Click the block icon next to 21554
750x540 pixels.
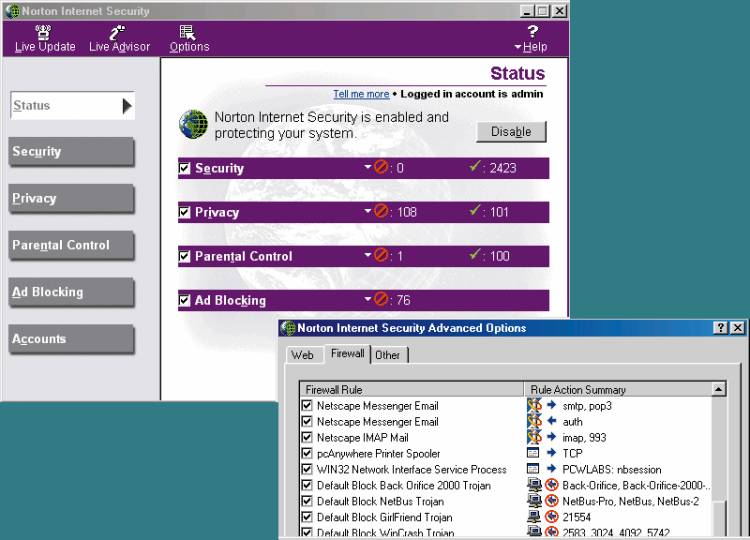[552, 517]
